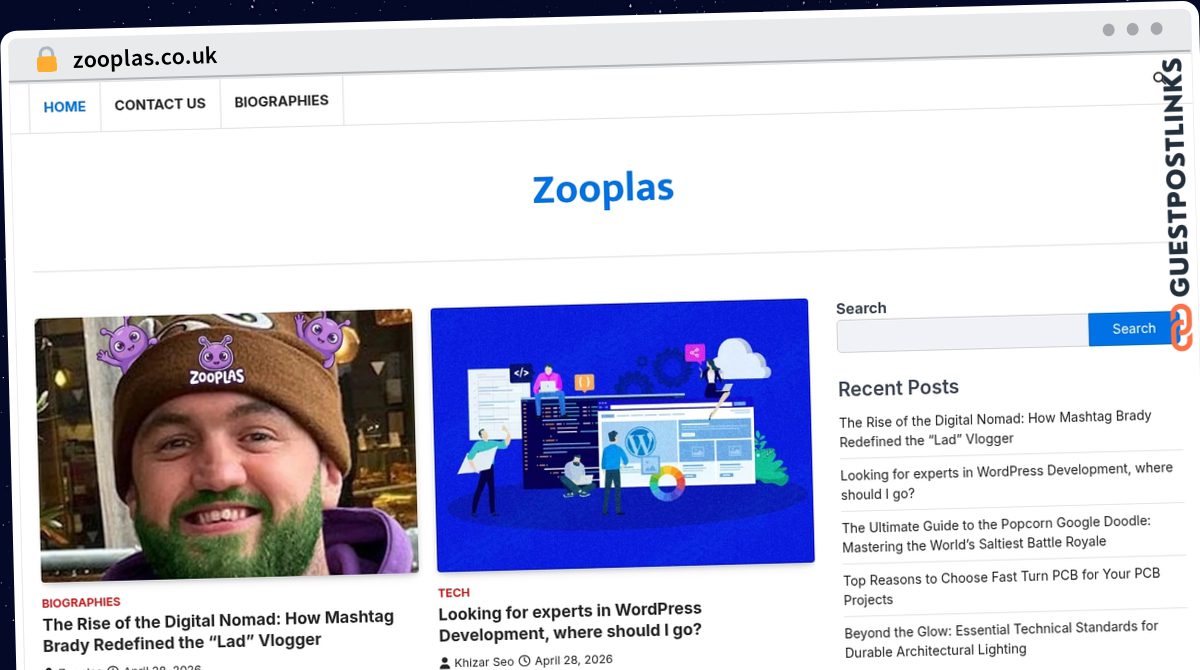Click the April 28, 2026 date under WordPress post
The height and width of the screenshot is (670, 1200).
[573, 660]
